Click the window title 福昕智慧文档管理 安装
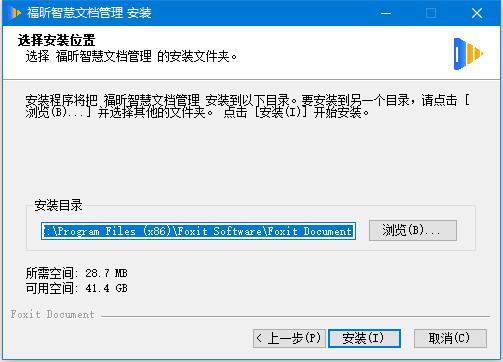 pos(89,13)
